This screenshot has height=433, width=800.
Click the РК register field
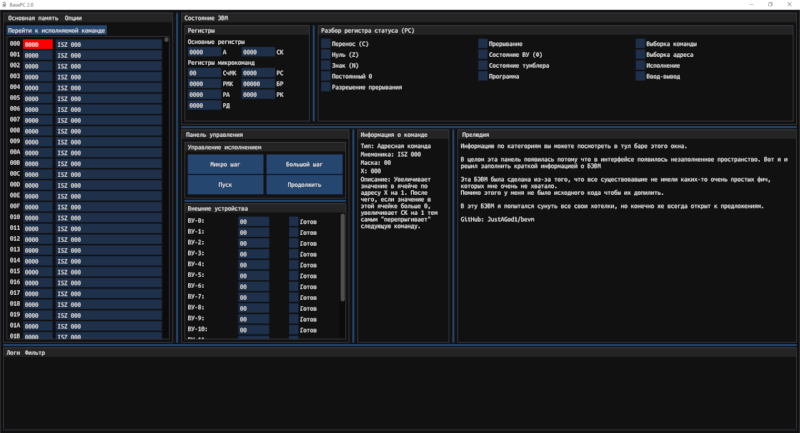click(258, 94)
